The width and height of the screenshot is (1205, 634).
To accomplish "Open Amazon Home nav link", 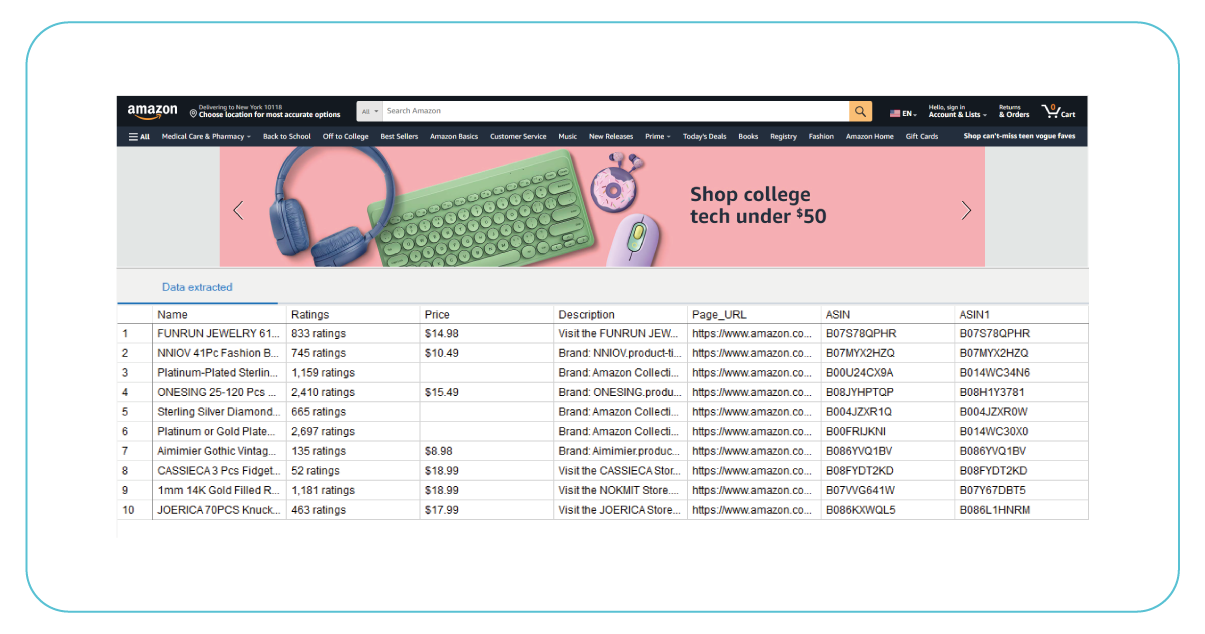I will pos(870,136).
